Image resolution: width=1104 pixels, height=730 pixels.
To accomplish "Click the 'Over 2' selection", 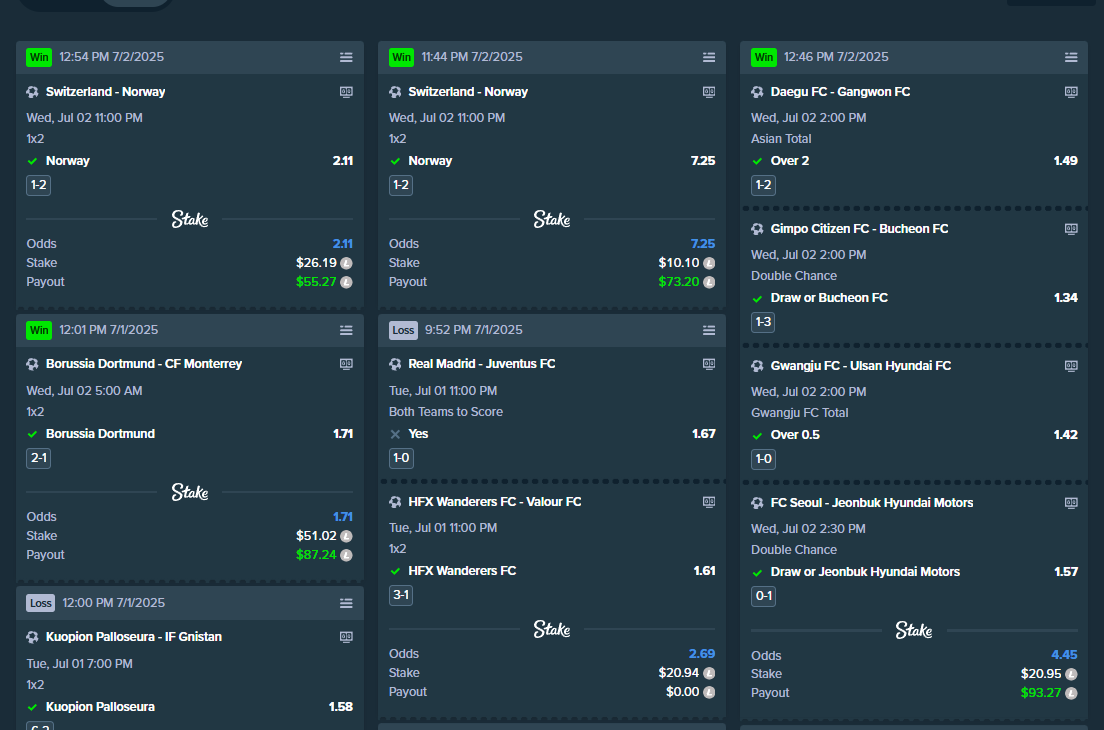I will coord(789,161).
